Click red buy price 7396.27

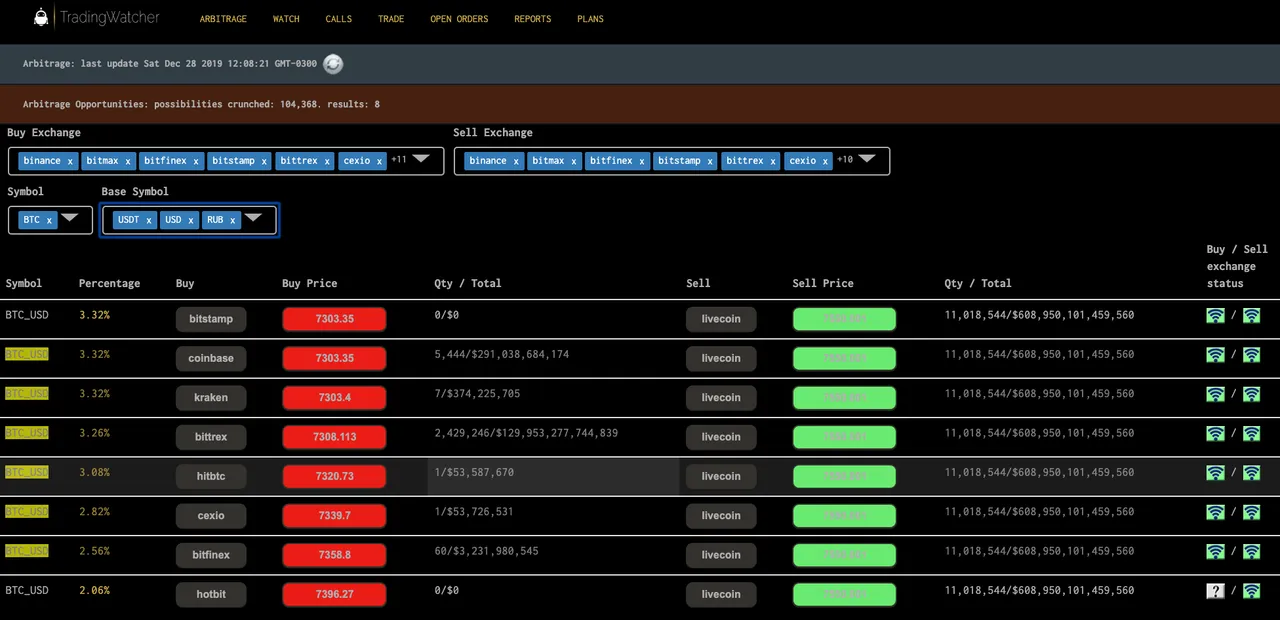[334, 594]
